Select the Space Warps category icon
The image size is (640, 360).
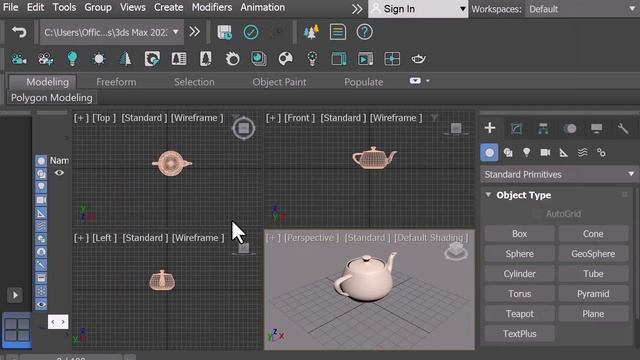coord(582,153)
